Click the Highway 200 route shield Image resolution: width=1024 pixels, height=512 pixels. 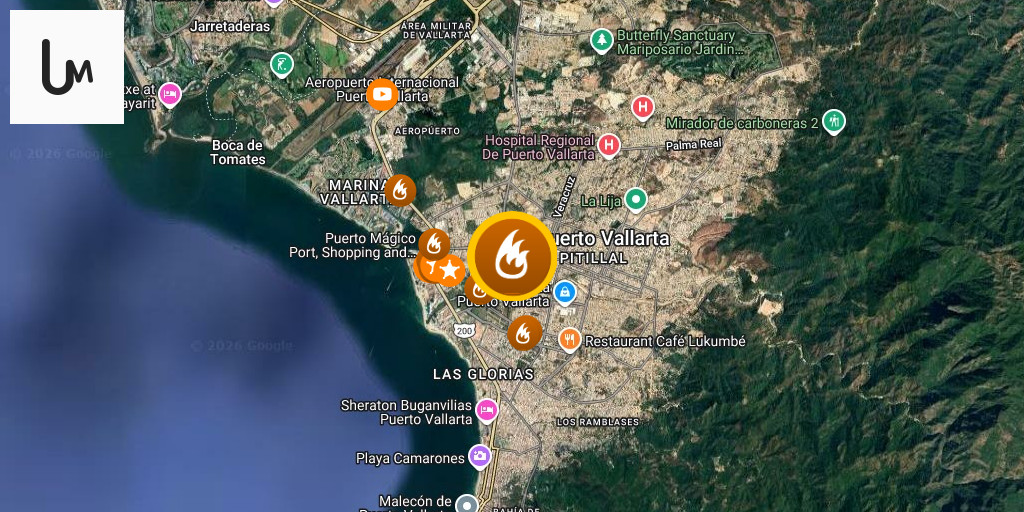click(464, 332)
